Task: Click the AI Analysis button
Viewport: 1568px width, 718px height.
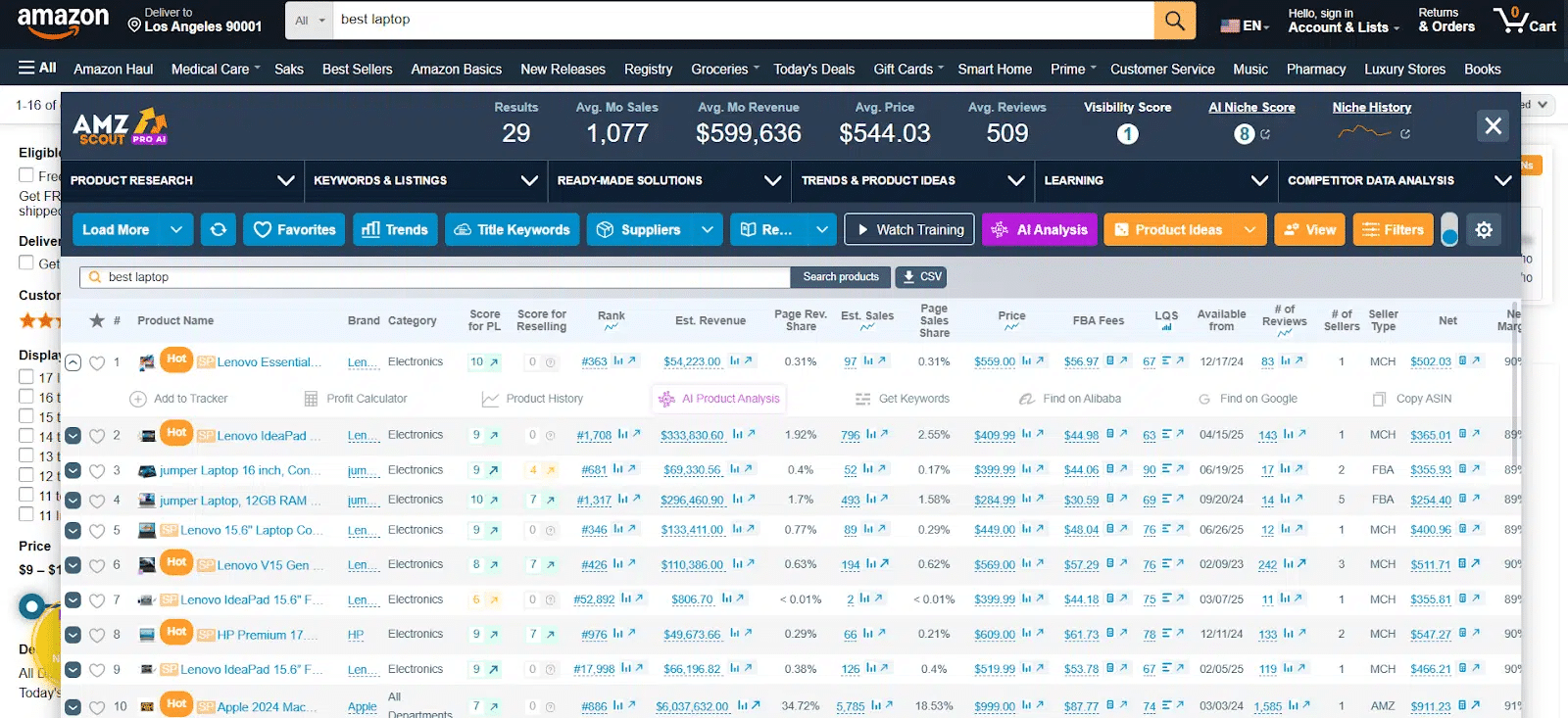Action: [x=1040, y=229]
